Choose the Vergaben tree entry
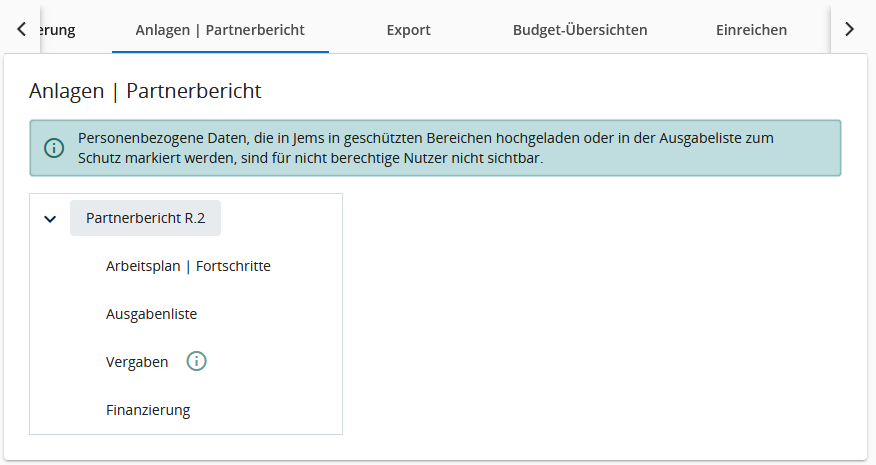This screenshot has width=876, height=465. point(137,362)
